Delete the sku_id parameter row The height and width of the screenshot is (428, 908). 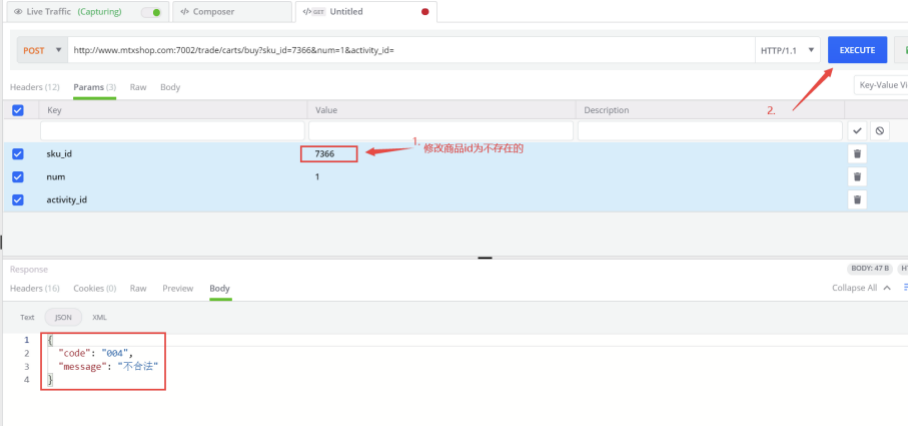[x=857, y=154]
